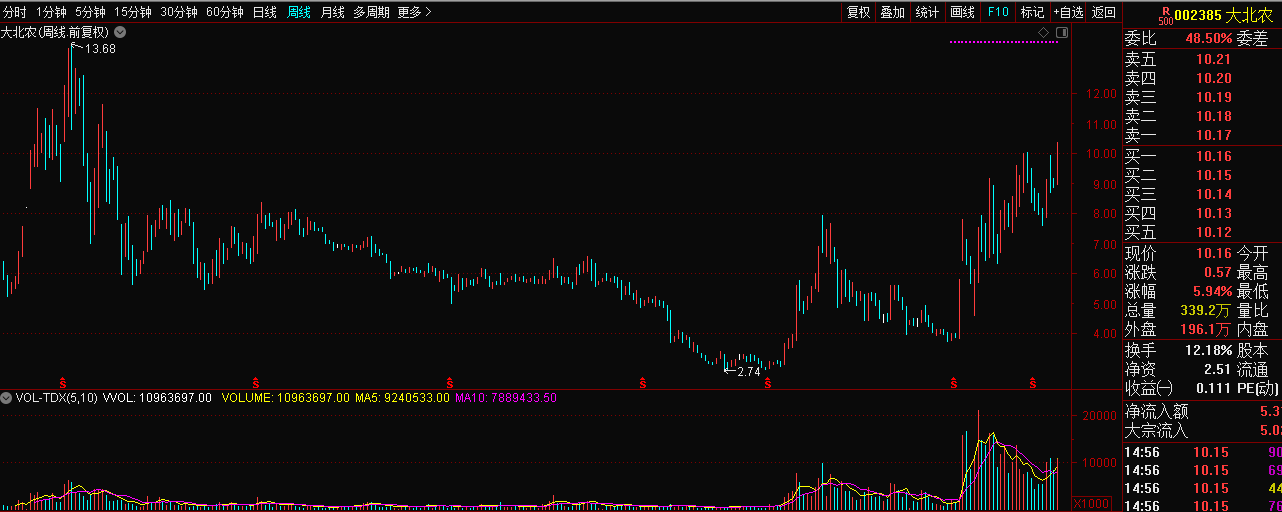
Task: Click the 委比 value 48.50%
Action: tap(1209, 38)
